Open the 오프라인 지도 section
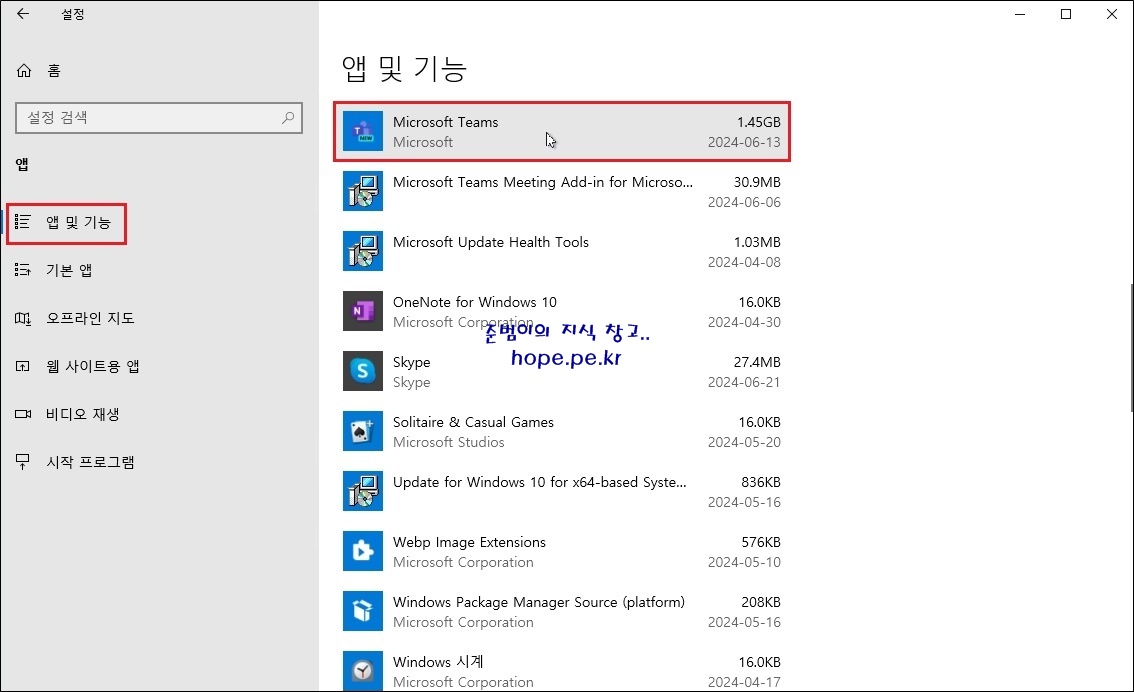Image resolution: width=1134 pixels, height=692 pixels. pos(90,318)
